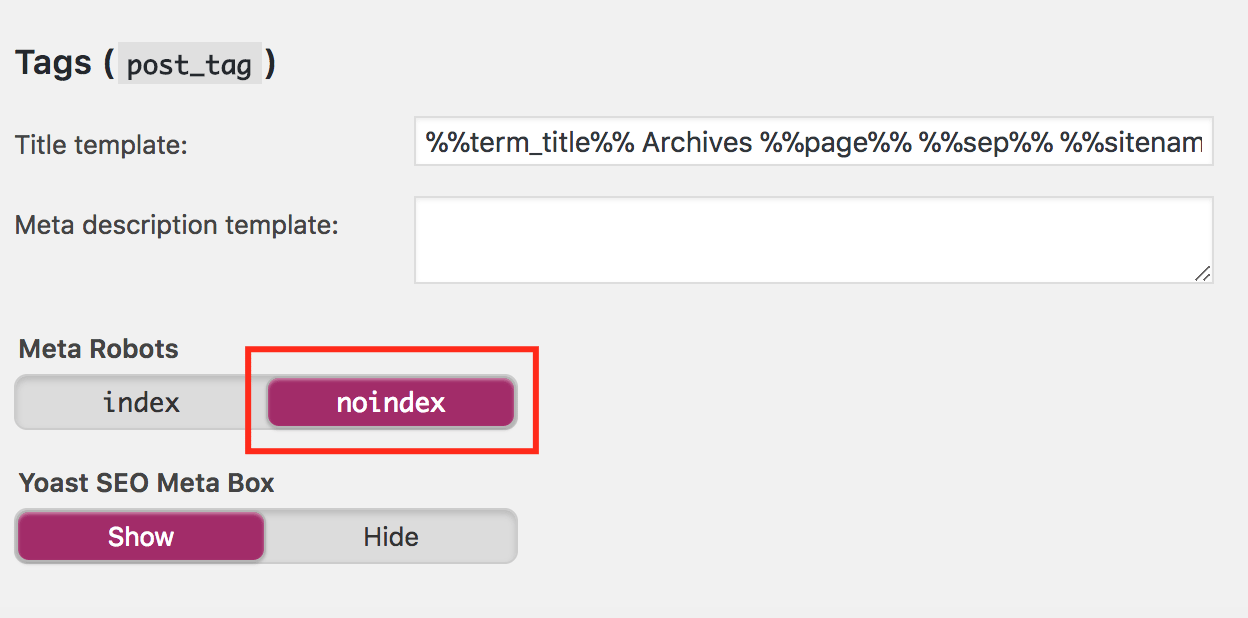Click the "Title template:" label
Viewport: 1248px width, 618px height.
101,145
